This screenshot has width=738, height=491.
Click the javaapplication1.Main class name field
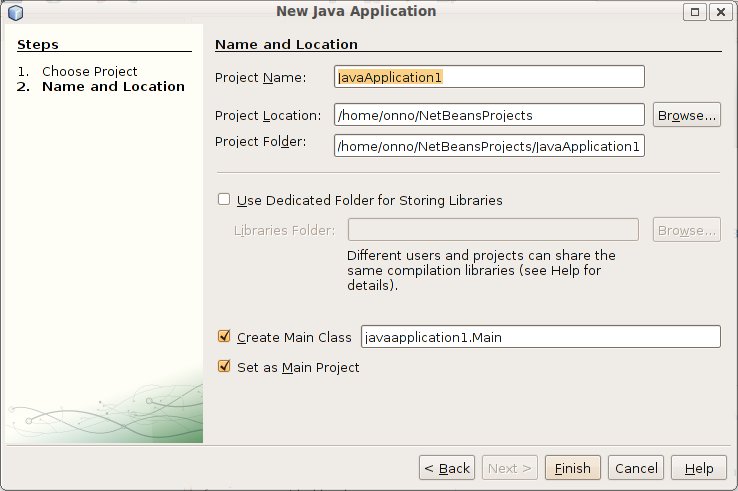pyautogui.click(x=540, y=337)
